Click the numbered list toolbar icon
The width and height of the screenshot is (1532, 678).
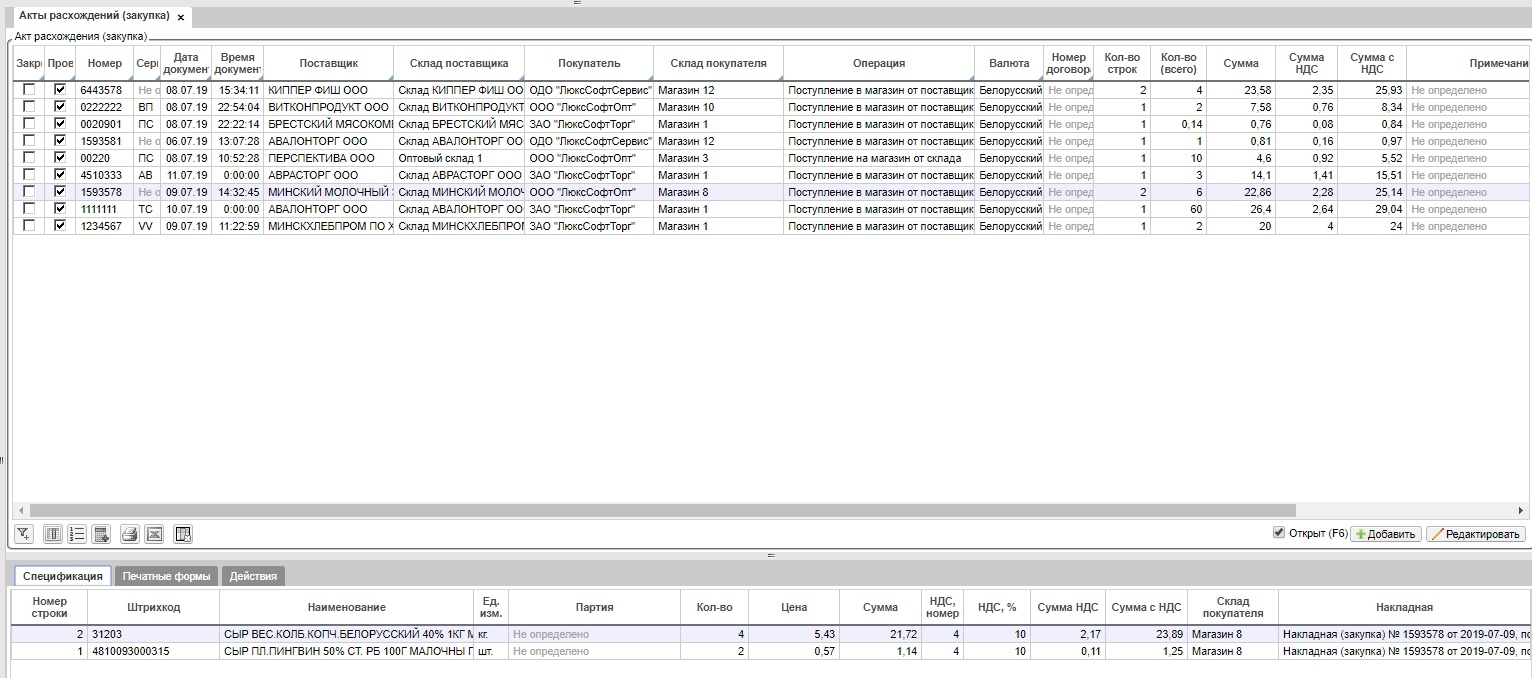[77, 535]
